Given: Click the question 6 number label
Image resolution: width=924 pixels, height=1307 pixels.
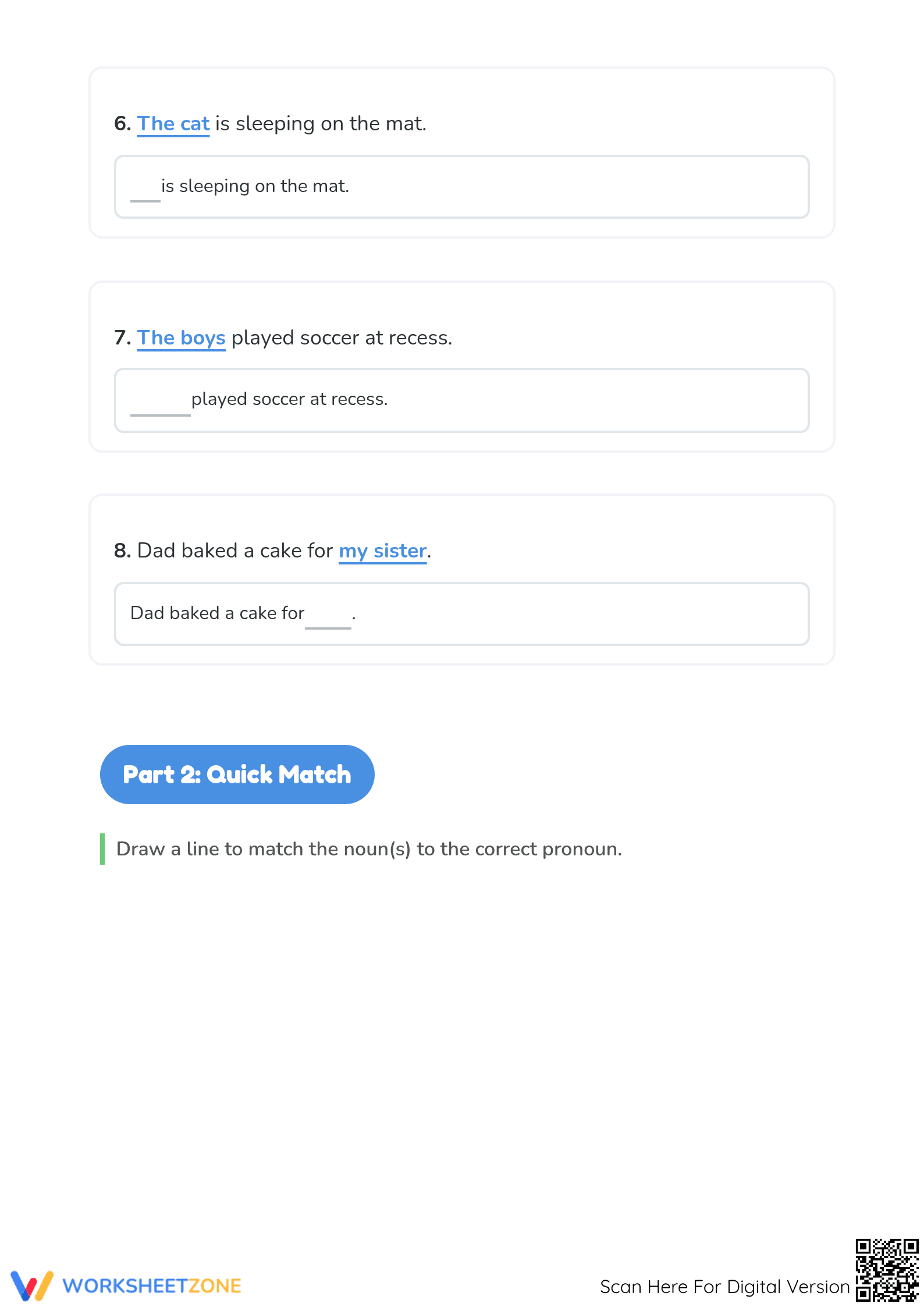Looking at the screenshot, I should point(122,123).
